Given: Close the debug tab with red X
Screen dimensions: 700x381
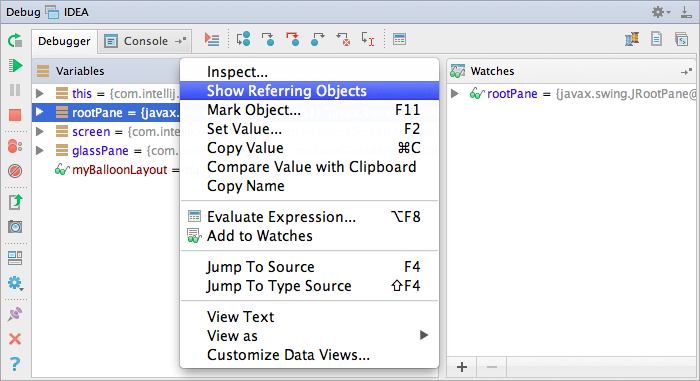Looking at the screenshot, I should point(15,339).
